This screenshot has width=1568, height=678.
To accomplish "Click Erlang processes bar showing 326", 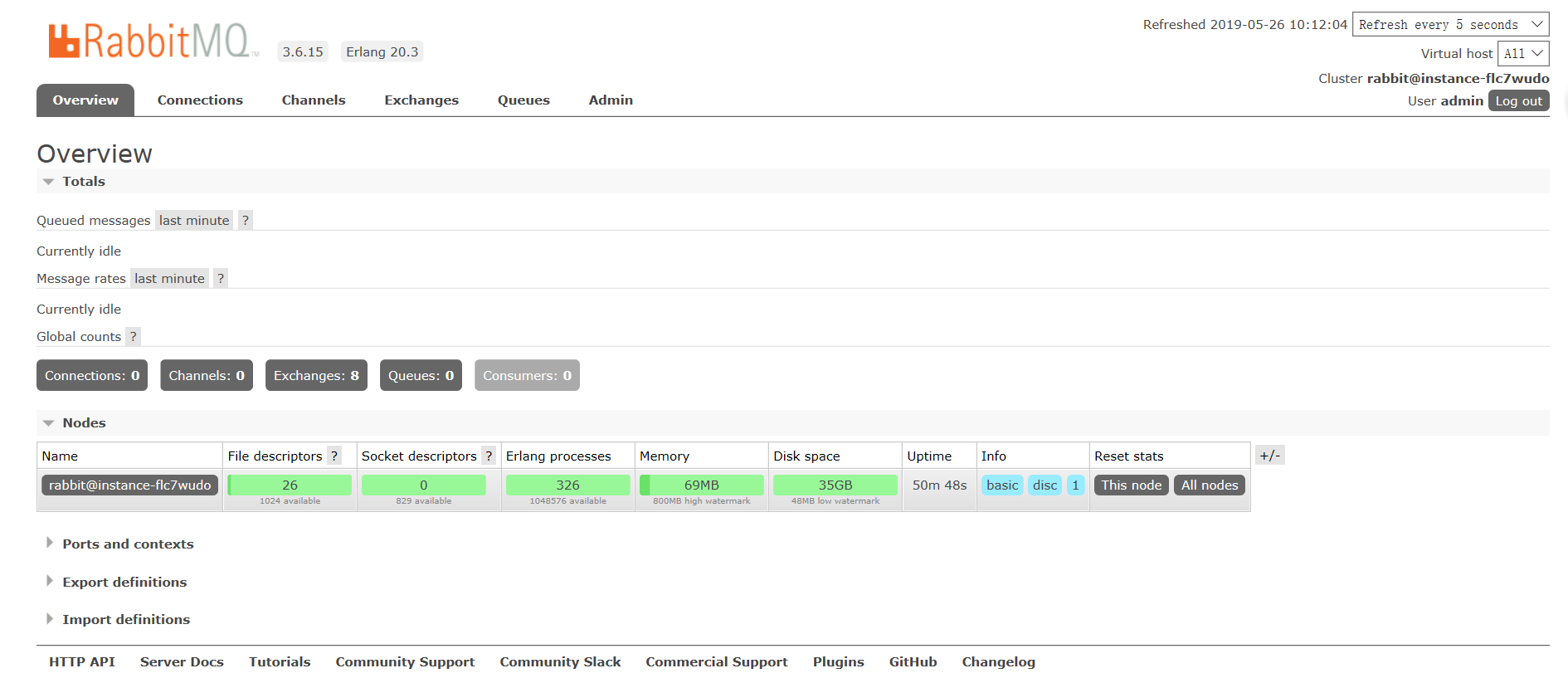I will pyautogui.click(x=567, y=485).
